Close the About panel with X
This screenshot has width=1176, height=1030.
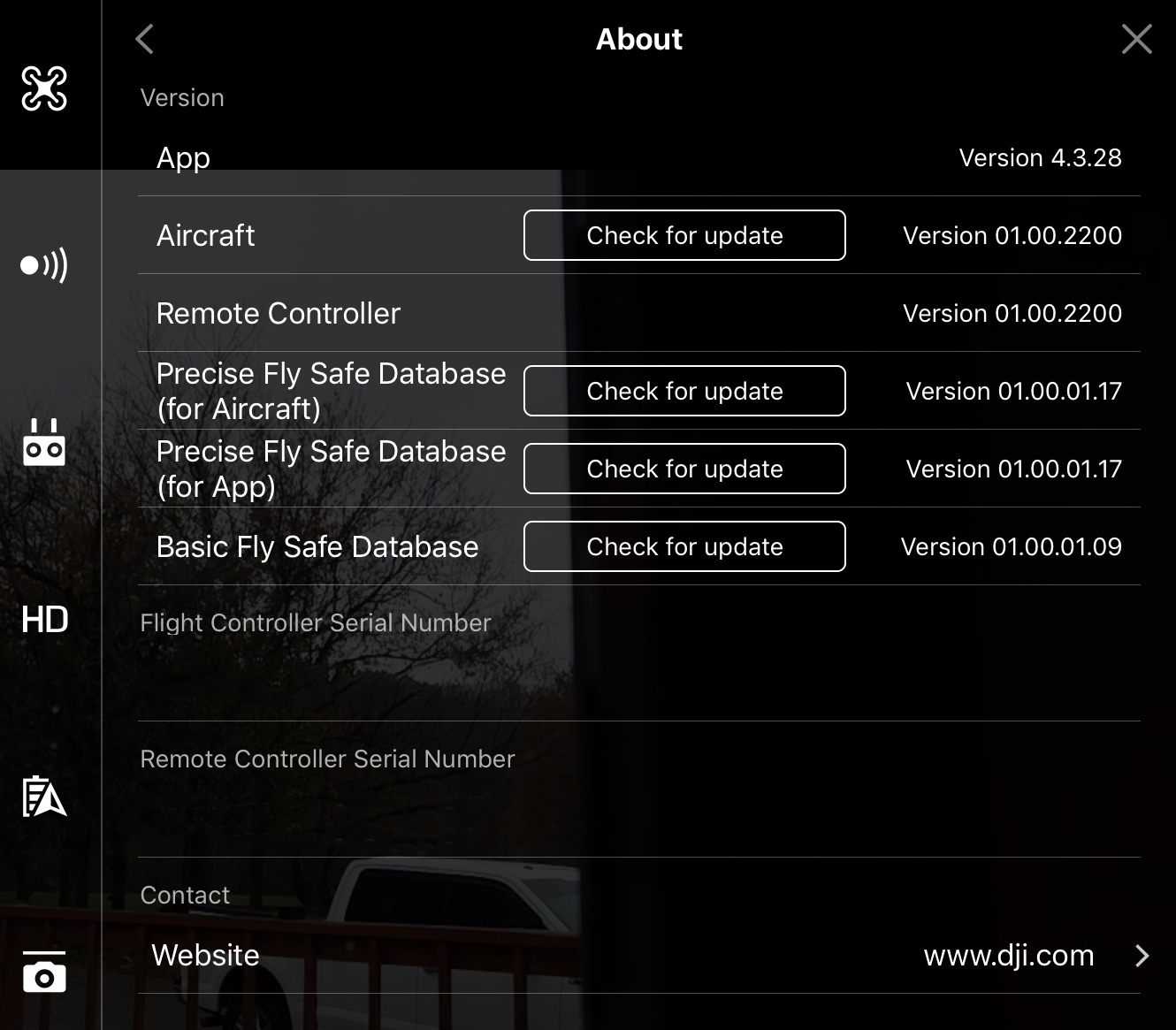point(1136,39)
